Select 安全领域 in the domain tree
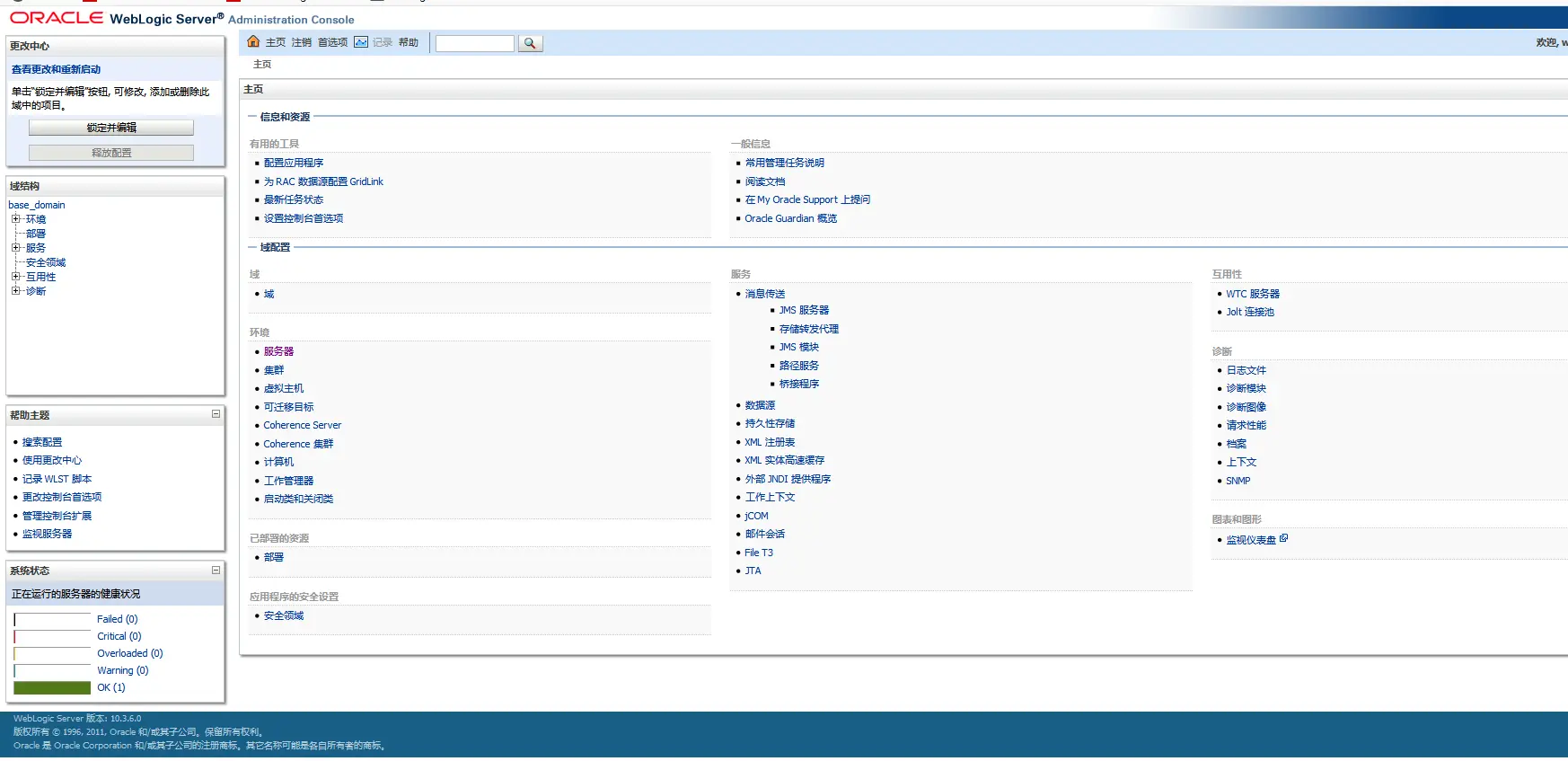 (46, 262)
